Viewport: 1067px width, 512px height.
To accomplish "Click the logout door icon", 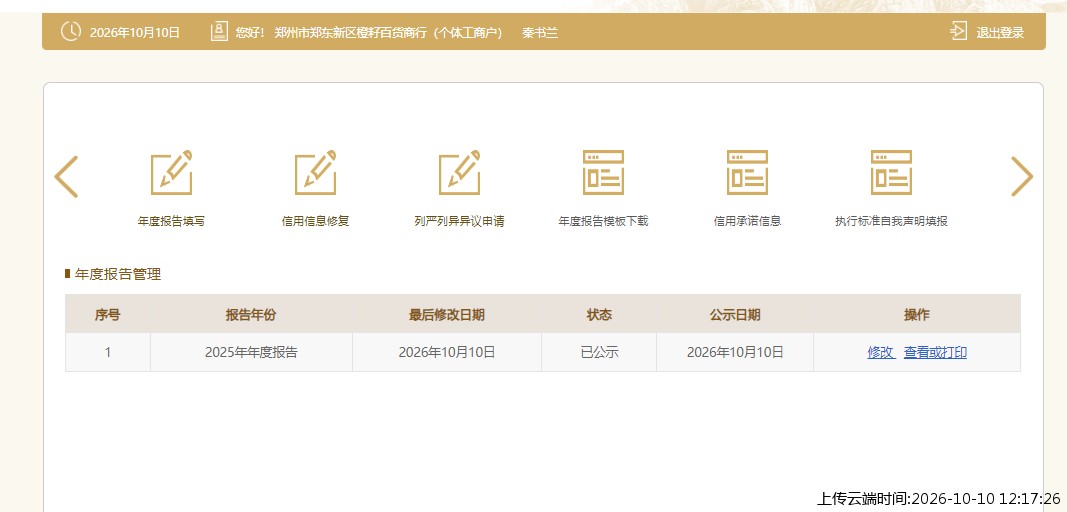I will pyautogui.click(x=958, y=31).
